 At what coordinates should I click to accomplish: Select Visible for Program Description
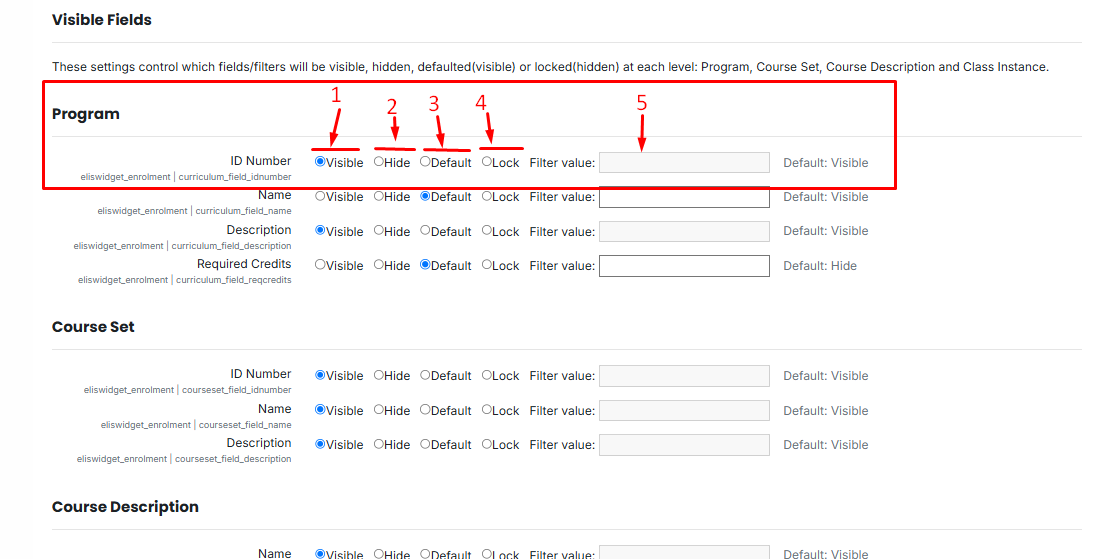click(320, 231)
